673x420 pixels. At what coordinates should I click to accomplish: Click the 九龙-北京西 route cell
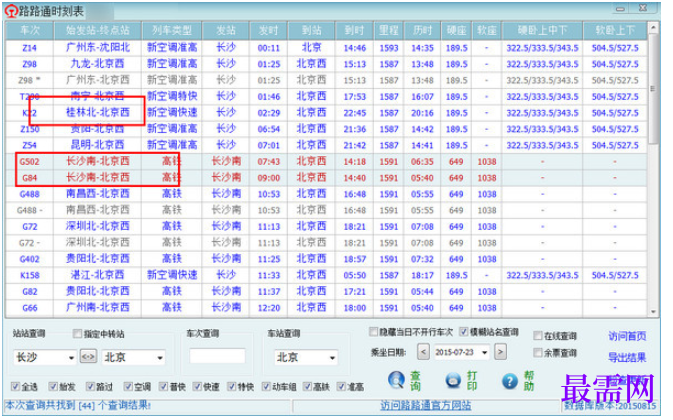97,64
